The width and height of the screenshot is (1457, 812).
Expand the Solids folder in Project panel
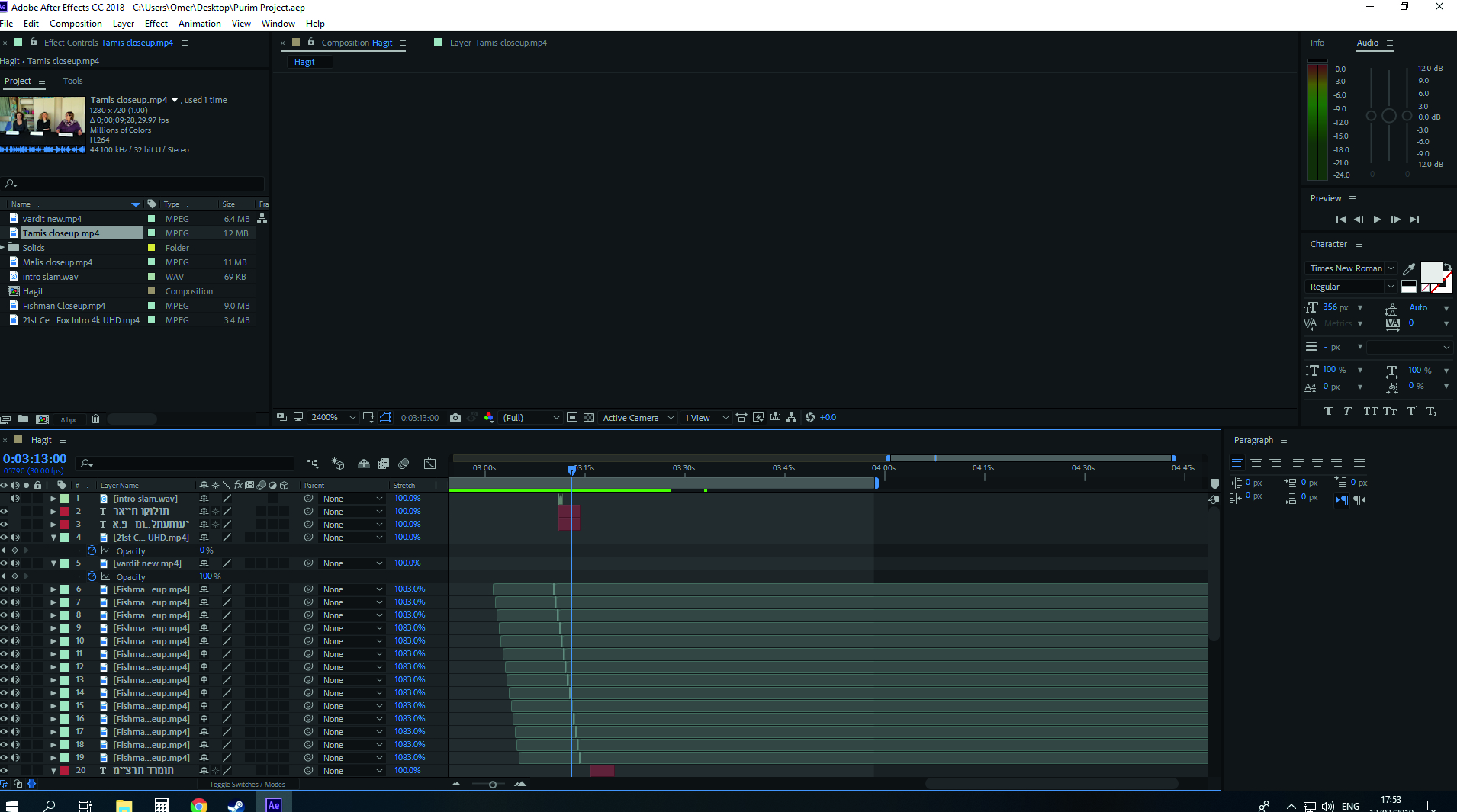(3, 248)
